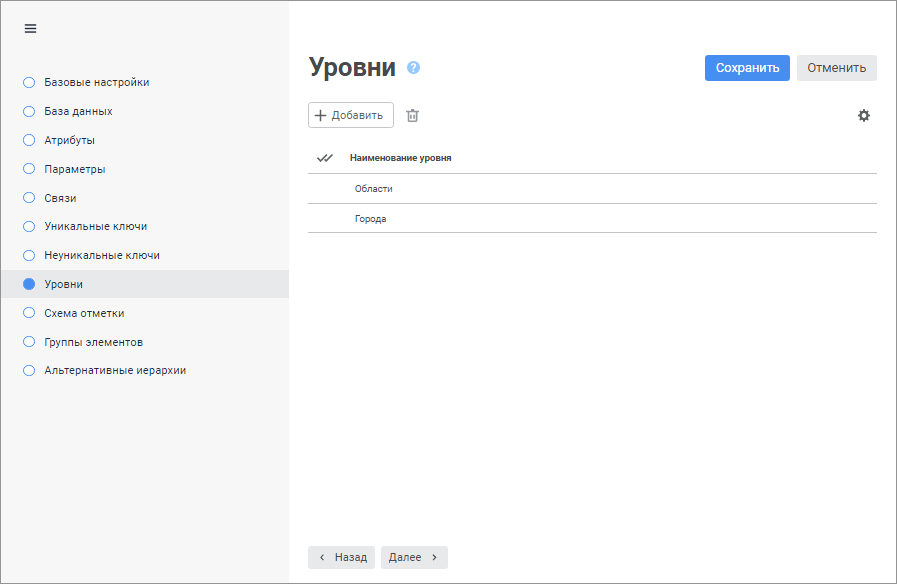Viewport: 897px width, 584px height.
Task: Open the Параметры section
Action: coord(75,169)
